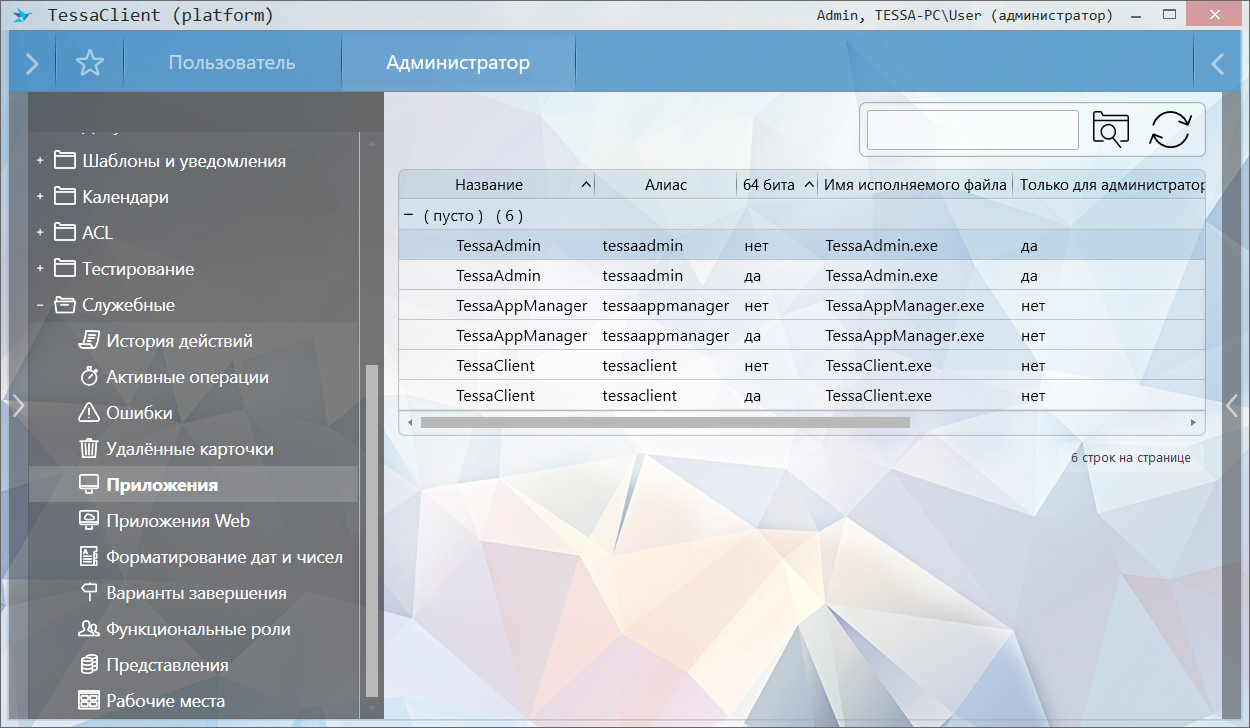Open Ошибки warning item
Image resolution: width=1250 pixels, height=728 pixels.
click(139, 413)
